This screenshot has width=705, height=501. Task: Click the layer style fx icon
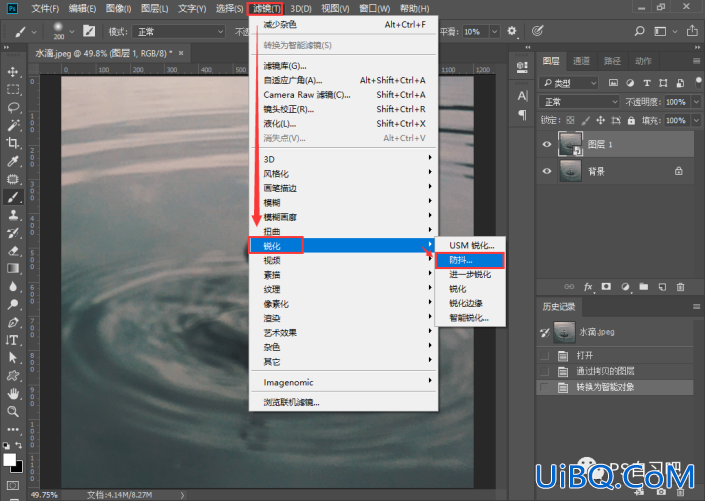588,287
